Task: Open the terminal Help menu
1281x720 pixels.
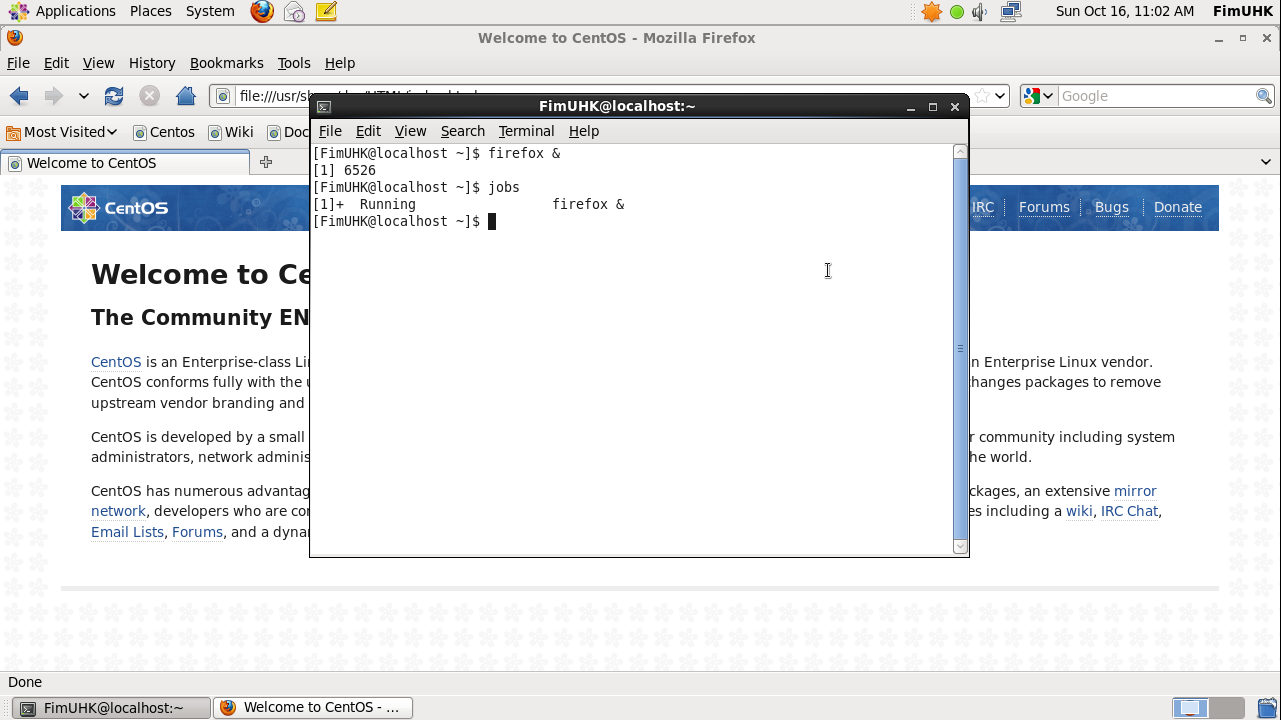Action: tap(584, 131)
